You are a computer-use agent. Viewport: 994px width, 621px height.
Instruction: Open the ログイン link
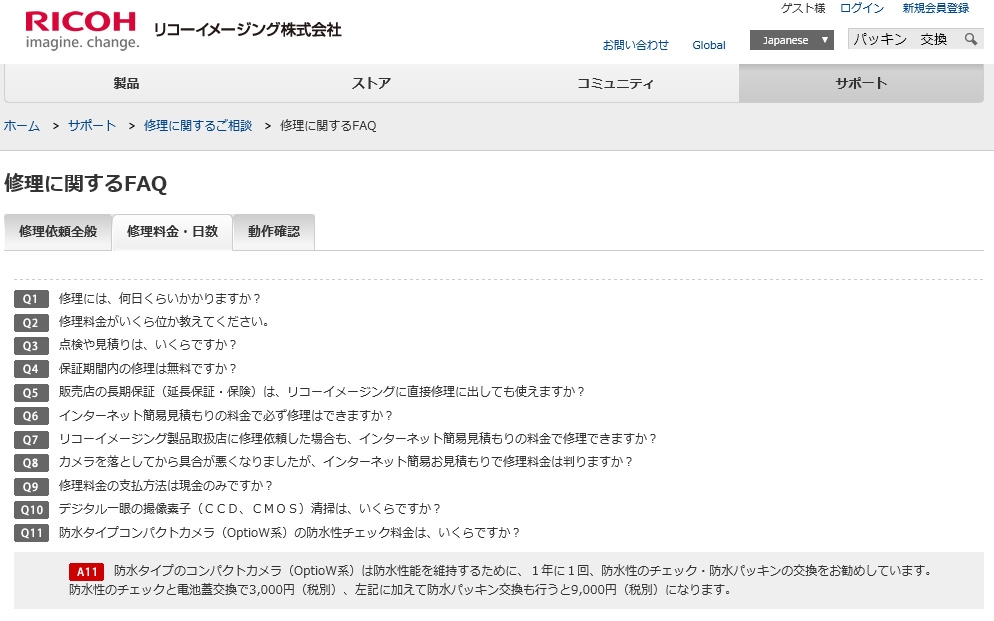[862, 8]
